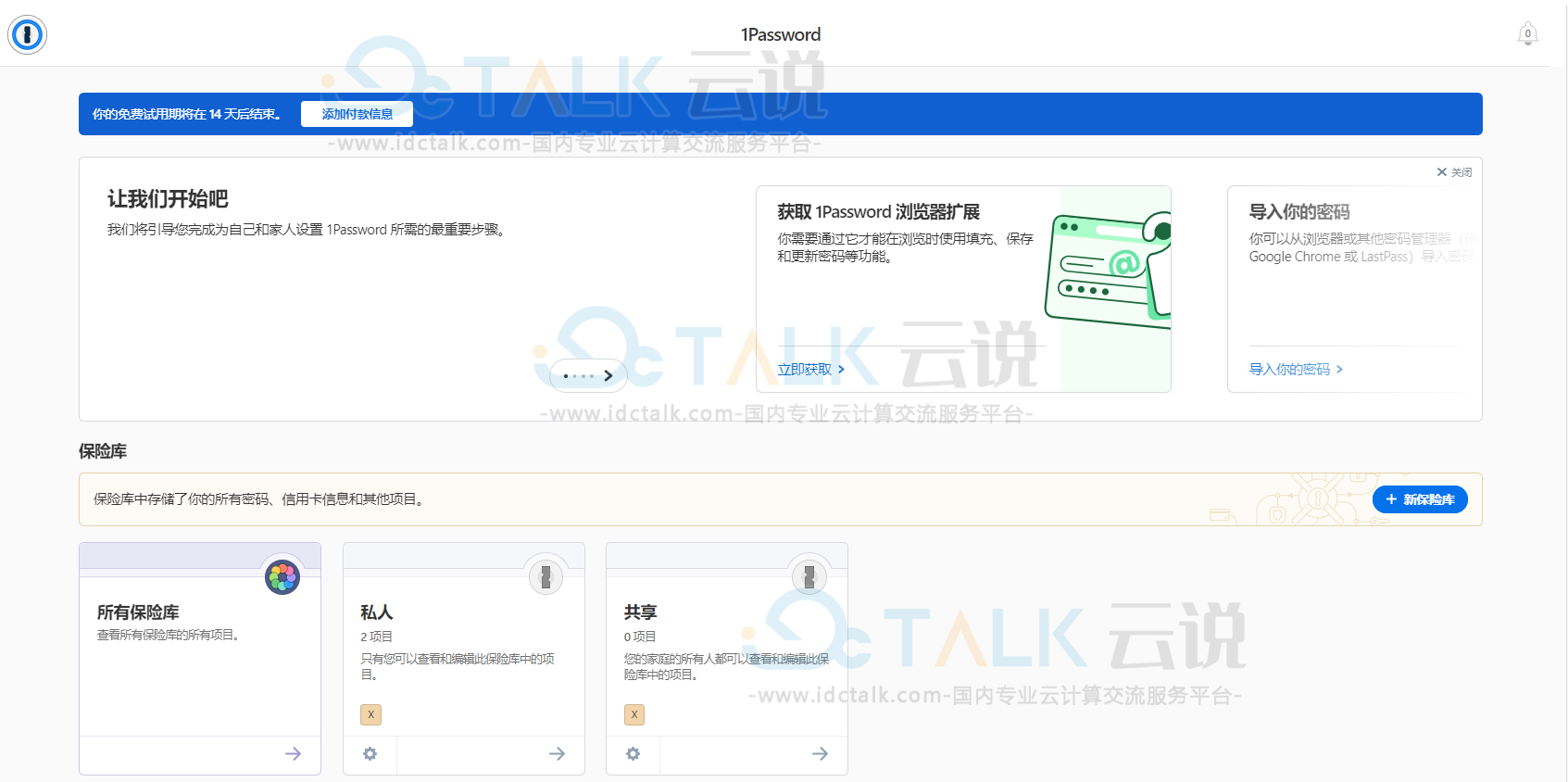Open the notifications bell

coord(1527,34)
